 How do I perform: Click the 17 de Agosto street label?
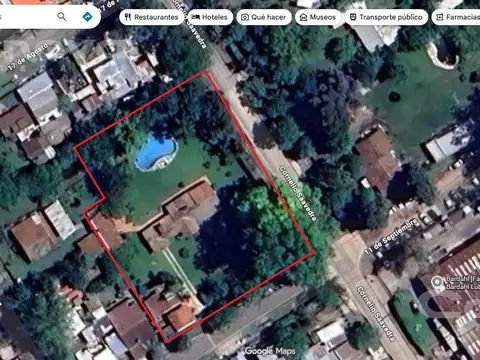(28, 57)
